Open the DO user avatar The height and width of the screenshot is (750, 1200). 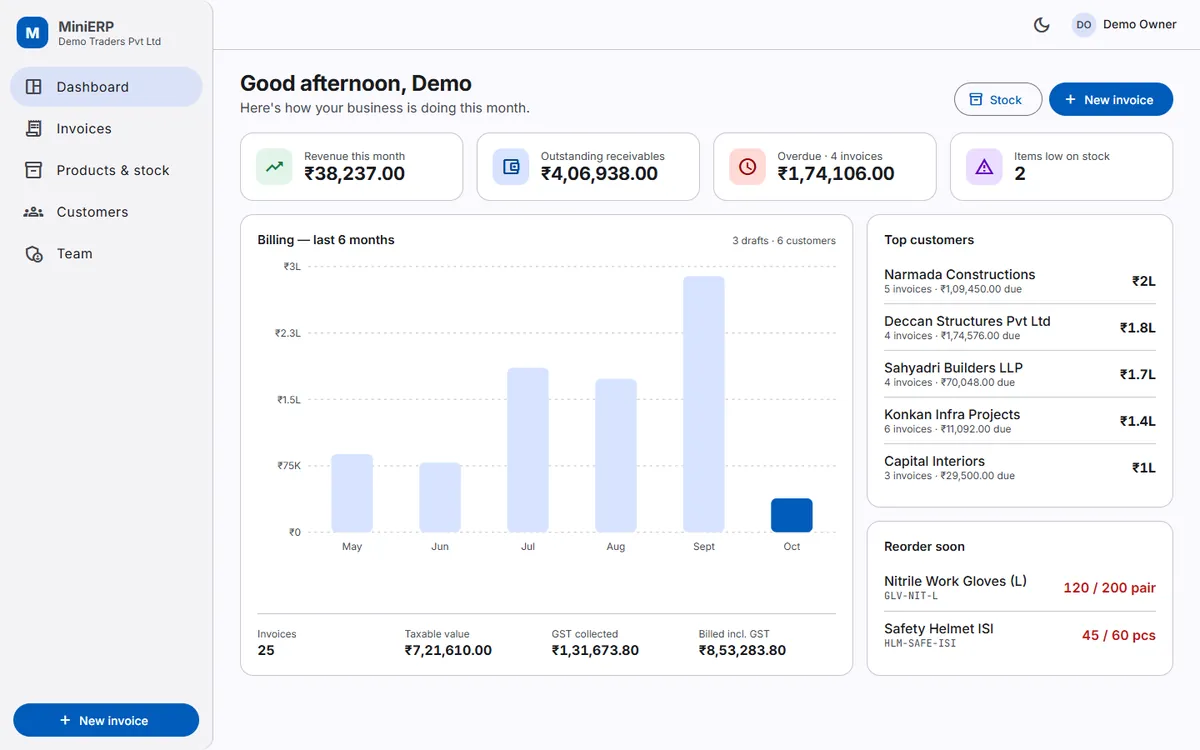1084,25
